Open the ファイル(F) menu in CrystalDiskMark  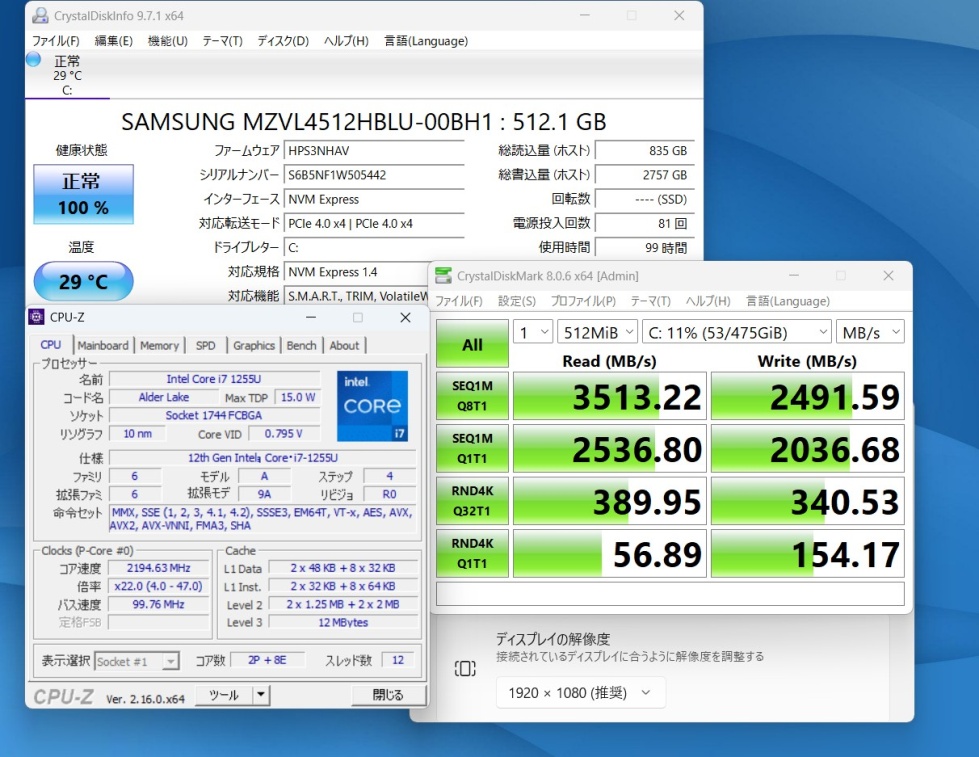[x=459, y=301]
